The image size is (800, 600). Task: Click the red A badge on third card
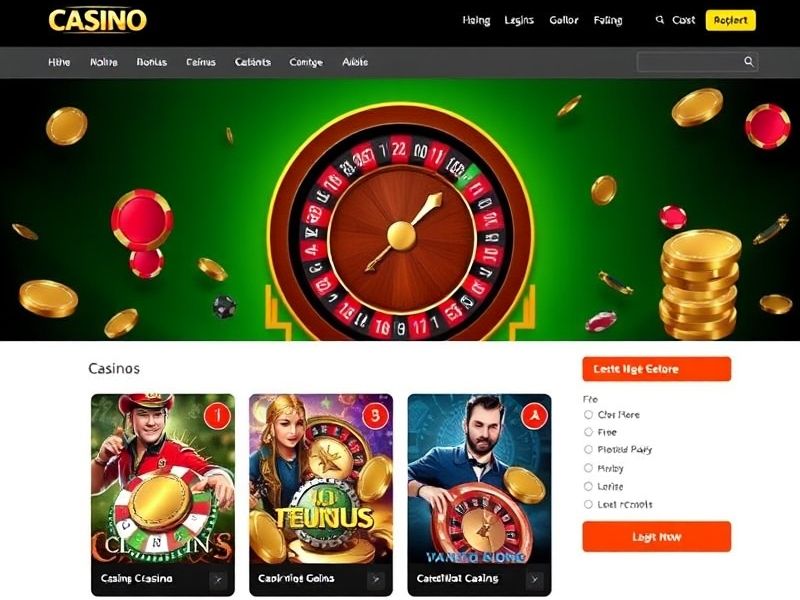[x=534, y=416]
